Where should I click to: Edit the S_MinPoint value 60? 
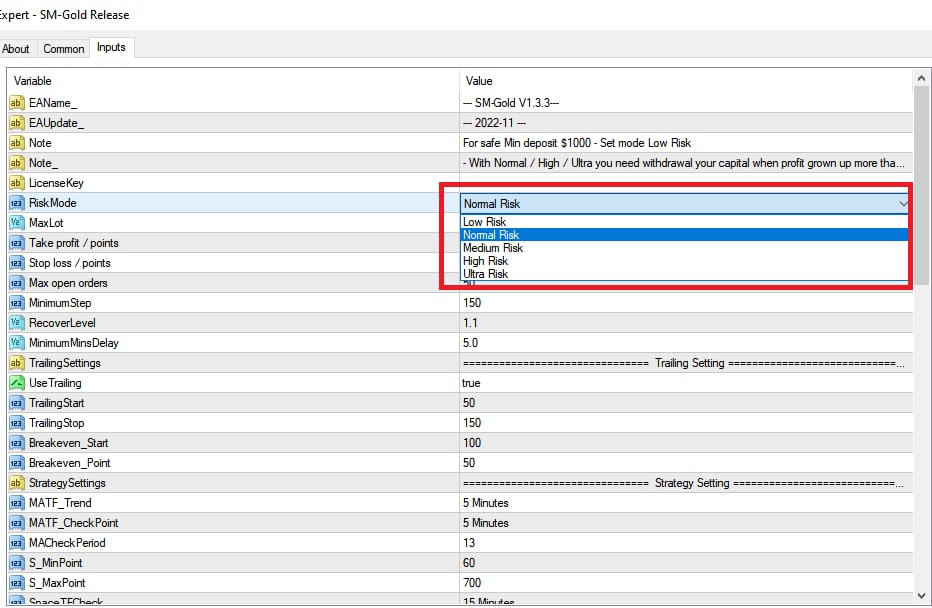(687, 563)
